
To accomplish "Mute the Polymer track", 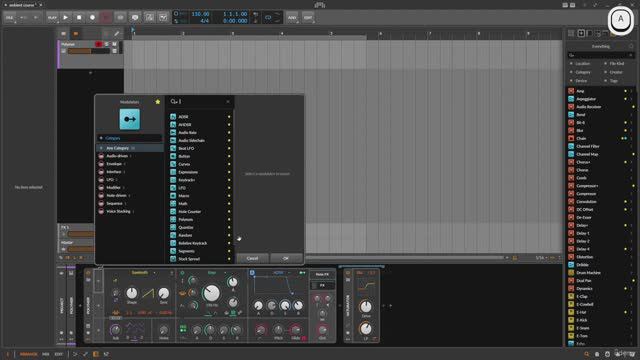I will tap(114, 44).
